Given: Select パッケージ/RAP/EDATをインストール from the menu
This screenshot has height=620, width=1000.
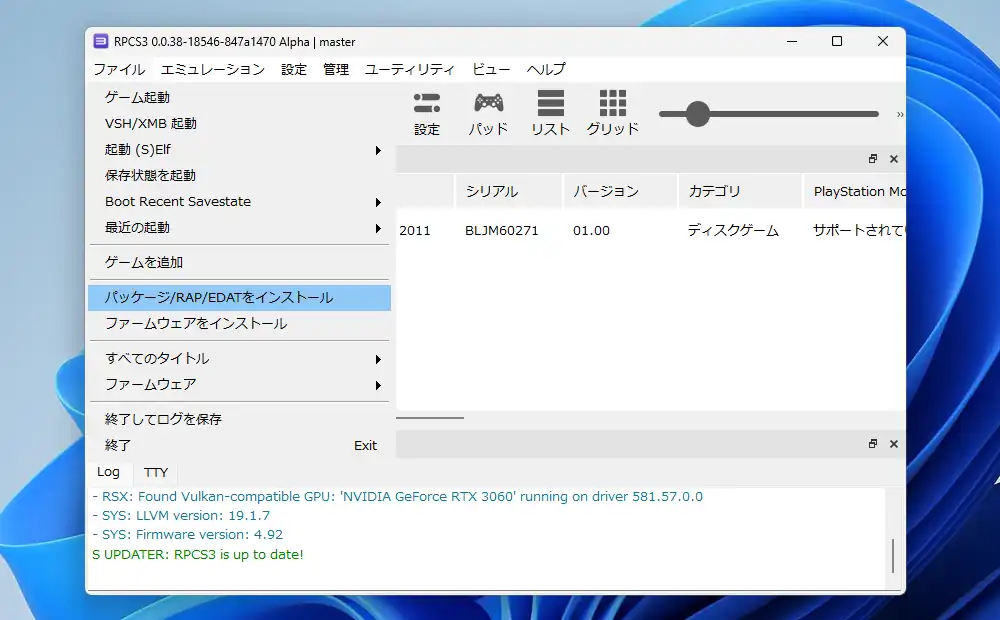Looking at the screenshot, I should coord(240,297).
